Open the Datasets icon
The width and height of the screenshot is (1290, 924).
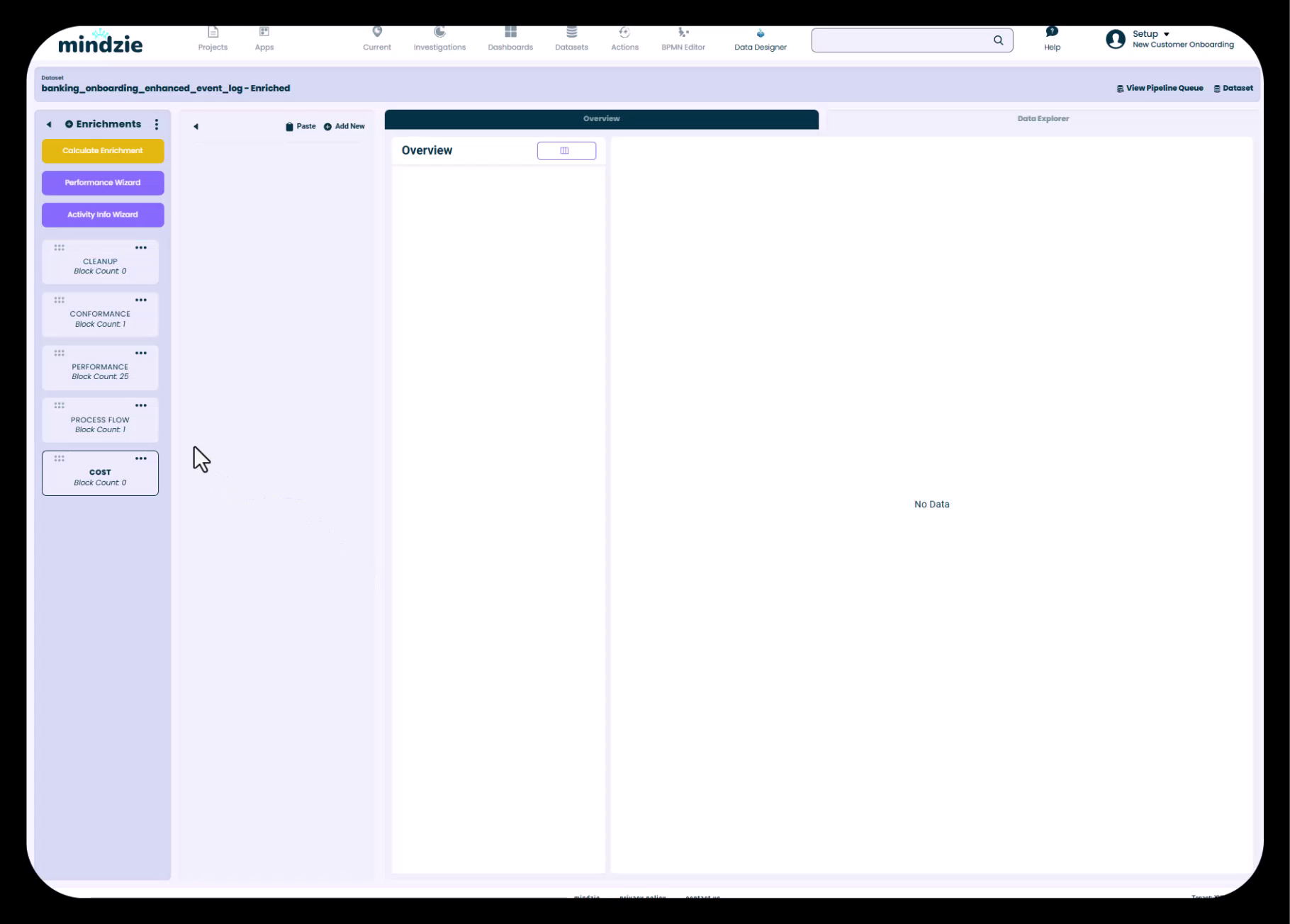click(571, 33)
